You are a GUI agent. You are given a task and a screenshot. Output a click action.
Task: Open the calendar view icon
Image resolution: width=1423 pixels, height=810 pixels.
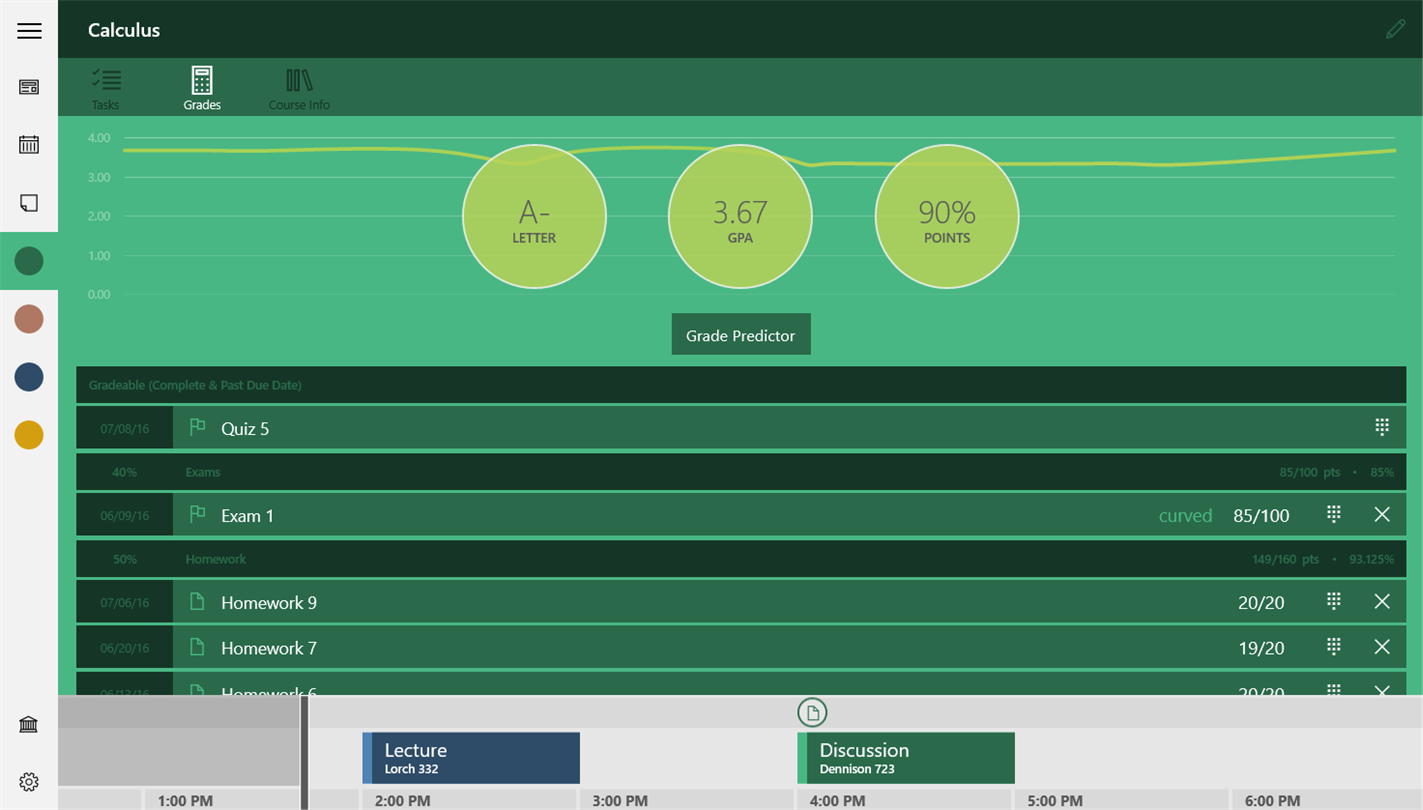click(x=29, y=145)
